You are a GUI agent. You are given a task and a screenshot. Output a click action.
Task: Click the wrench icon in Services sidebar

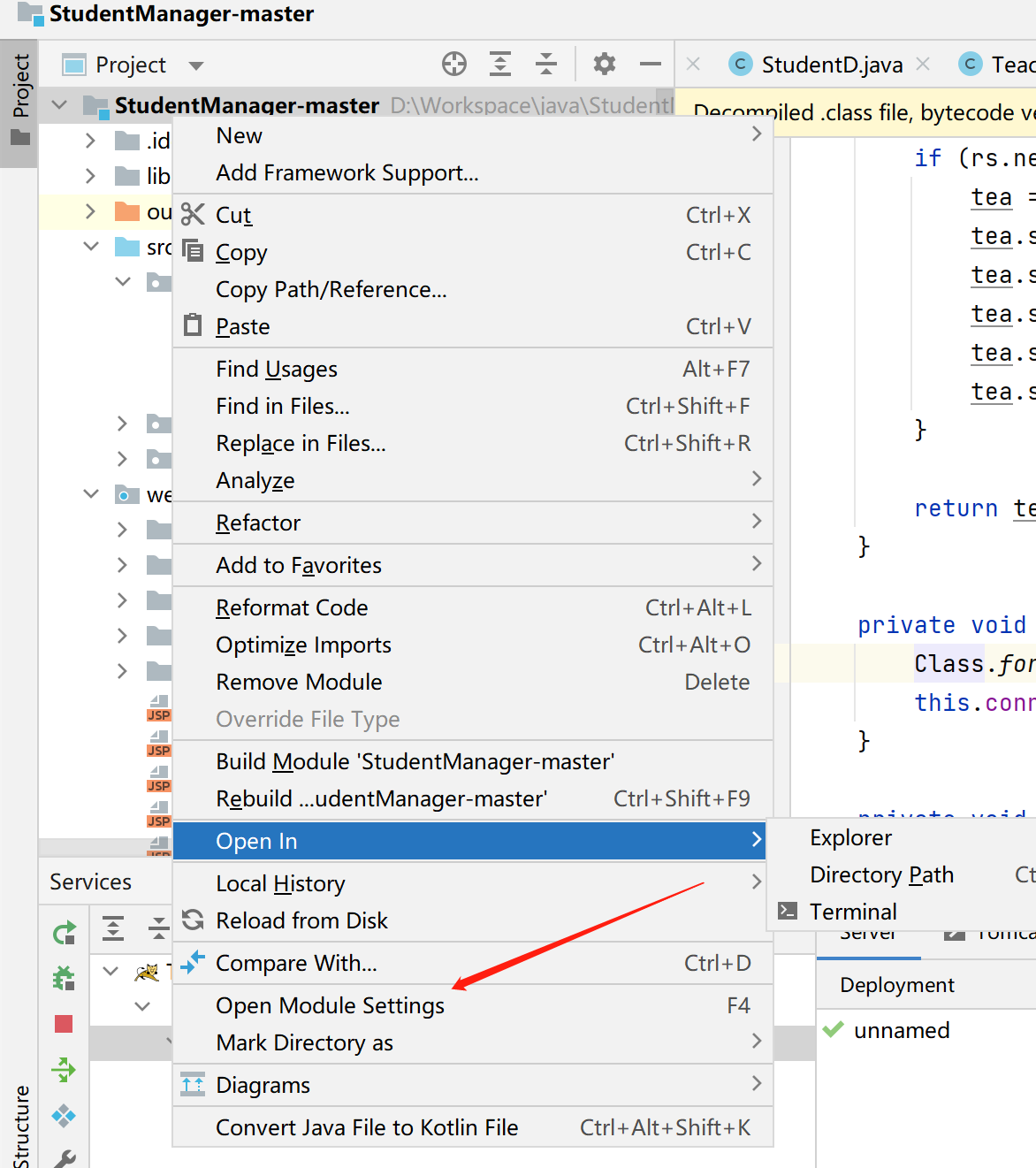[x=64, y=1158]
